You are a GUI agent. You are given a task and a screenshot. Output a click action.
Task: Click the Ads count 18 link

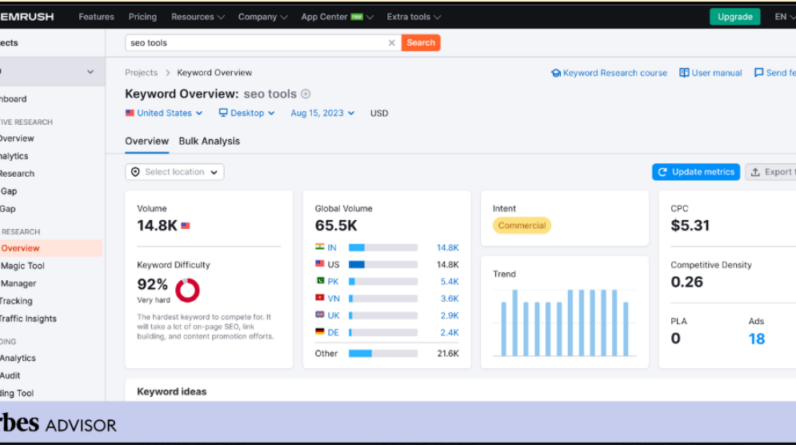[x=756, y=339]
